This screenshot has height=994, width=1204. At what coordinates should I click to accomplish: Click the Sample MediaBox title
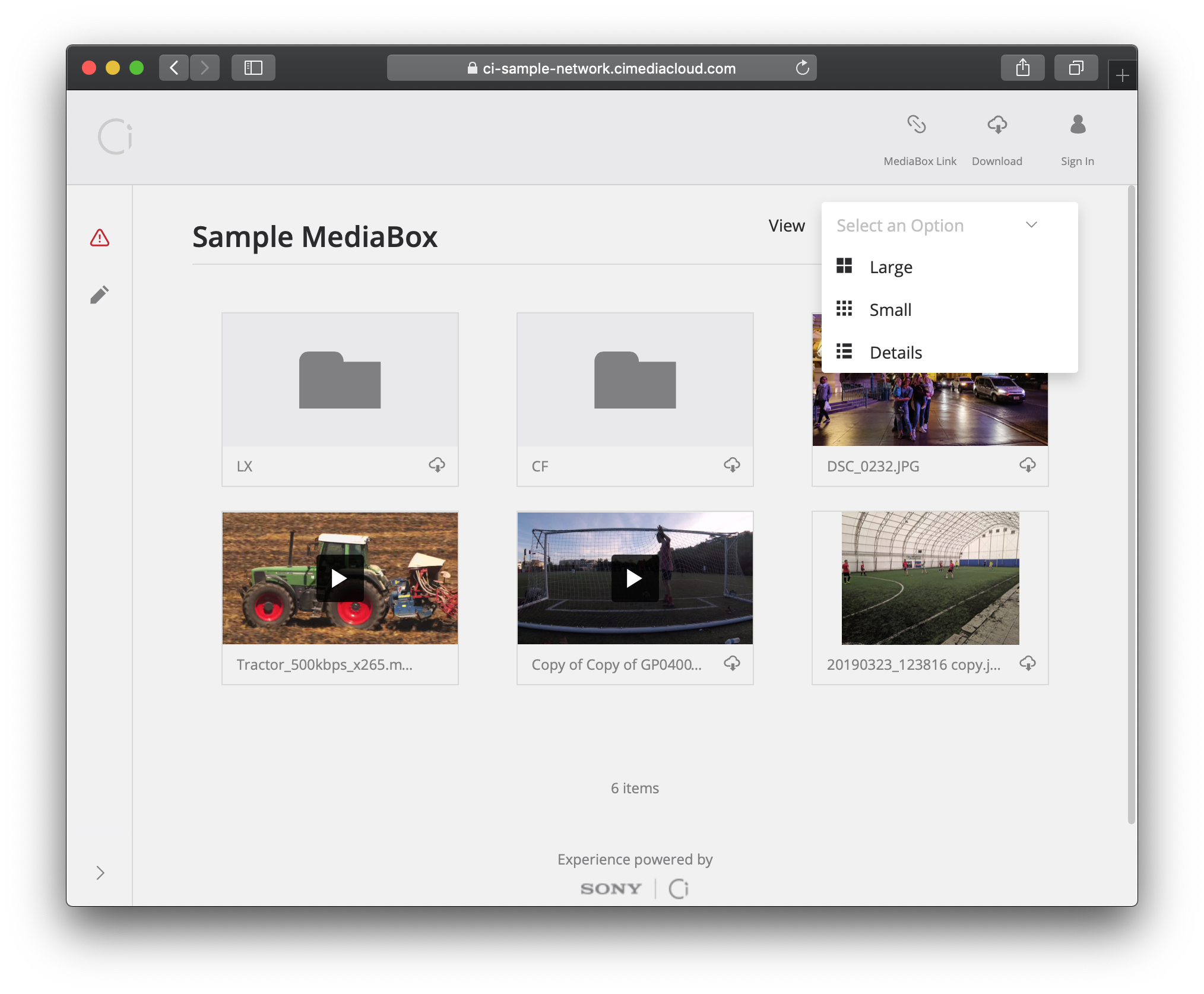pyautogui.click(x=314, y=237)
